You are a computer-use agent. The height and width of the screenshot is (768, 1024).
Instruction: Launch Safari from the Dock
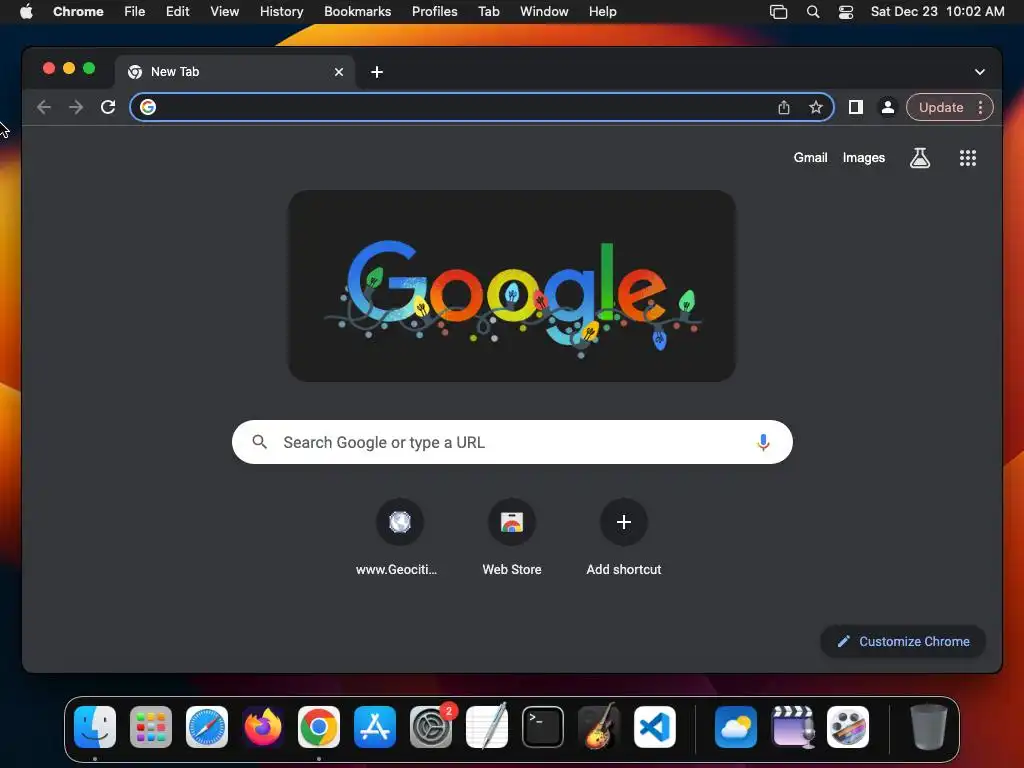[207, 727]
